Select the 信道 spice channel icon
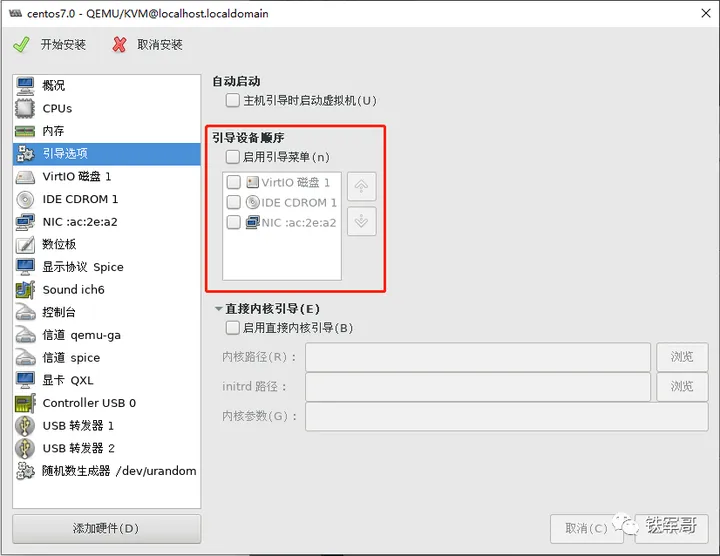 25,358
